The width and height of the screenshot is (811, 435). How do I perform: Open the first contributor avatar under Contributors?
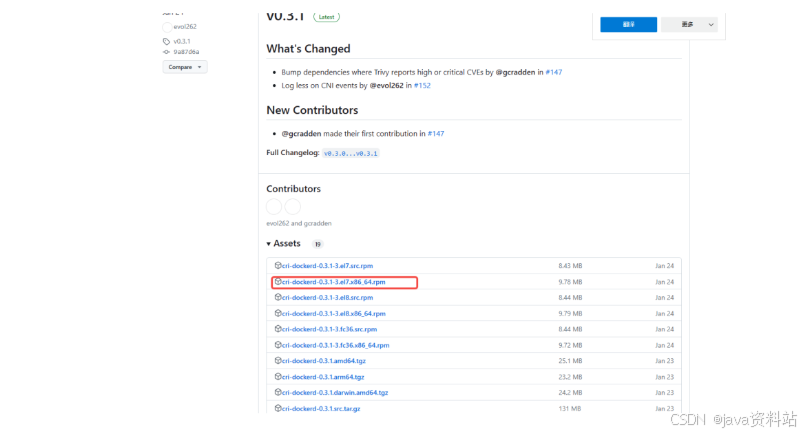(274, 206)
